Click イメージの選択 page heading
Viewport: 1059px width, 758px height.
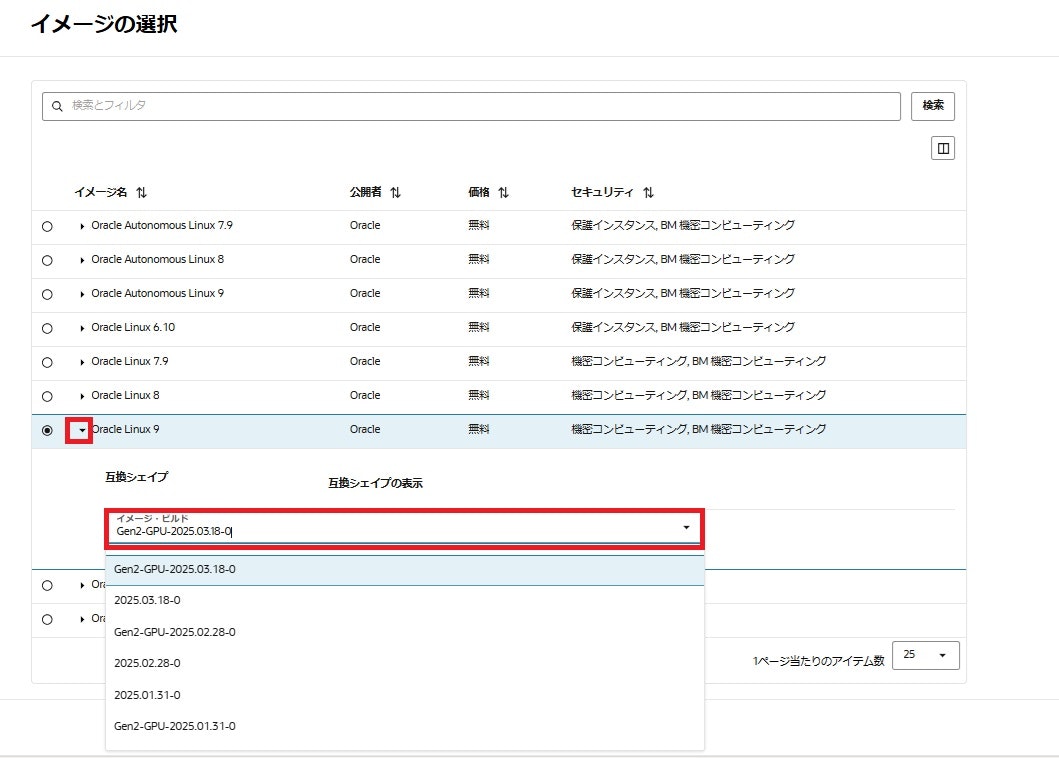tap(104, 24)
